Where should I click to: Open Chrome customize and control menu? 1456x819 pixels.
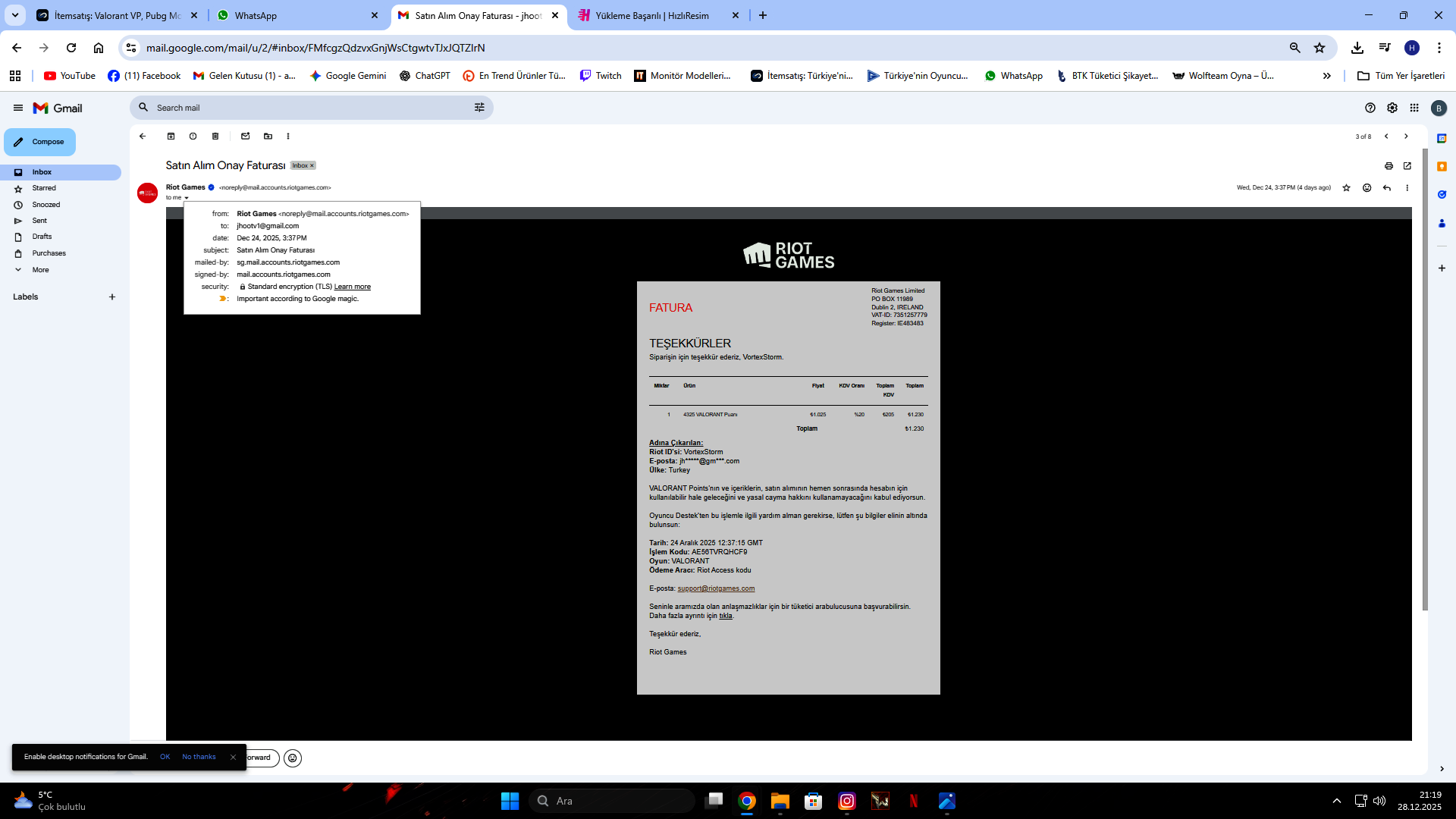(x=1439, y=48)
